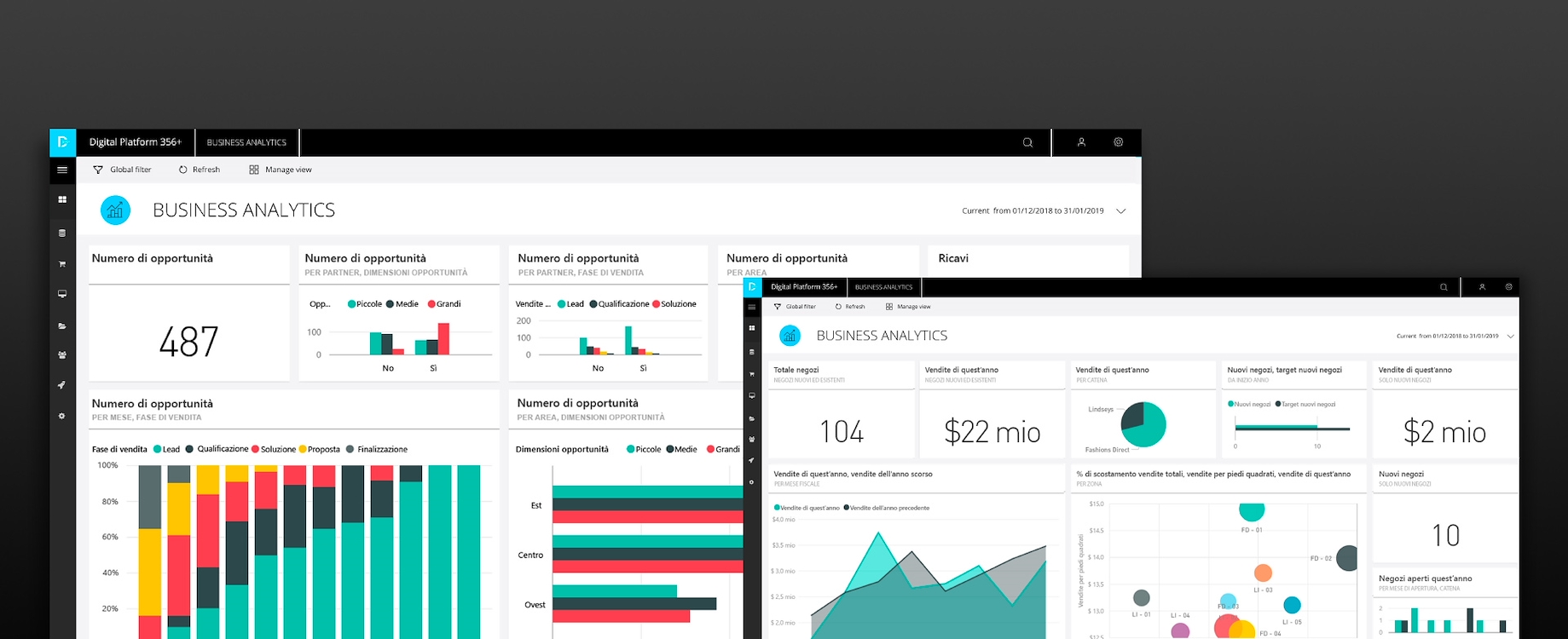This screenshot has width=1568, height=639.
Task: Click the Centro bar group label
Action: point(530,556)
